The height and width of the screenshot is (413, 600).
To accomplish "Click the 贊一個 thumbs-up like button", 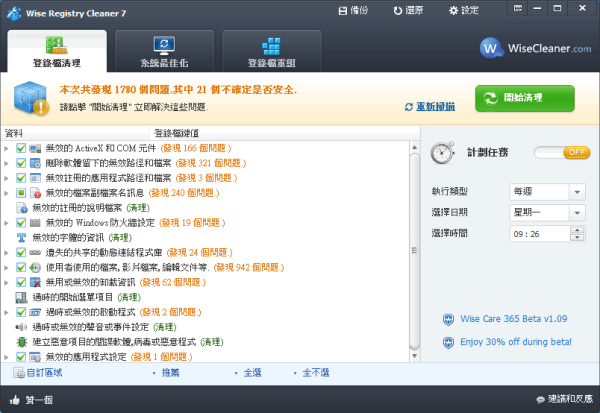I will tap(31, 400).
